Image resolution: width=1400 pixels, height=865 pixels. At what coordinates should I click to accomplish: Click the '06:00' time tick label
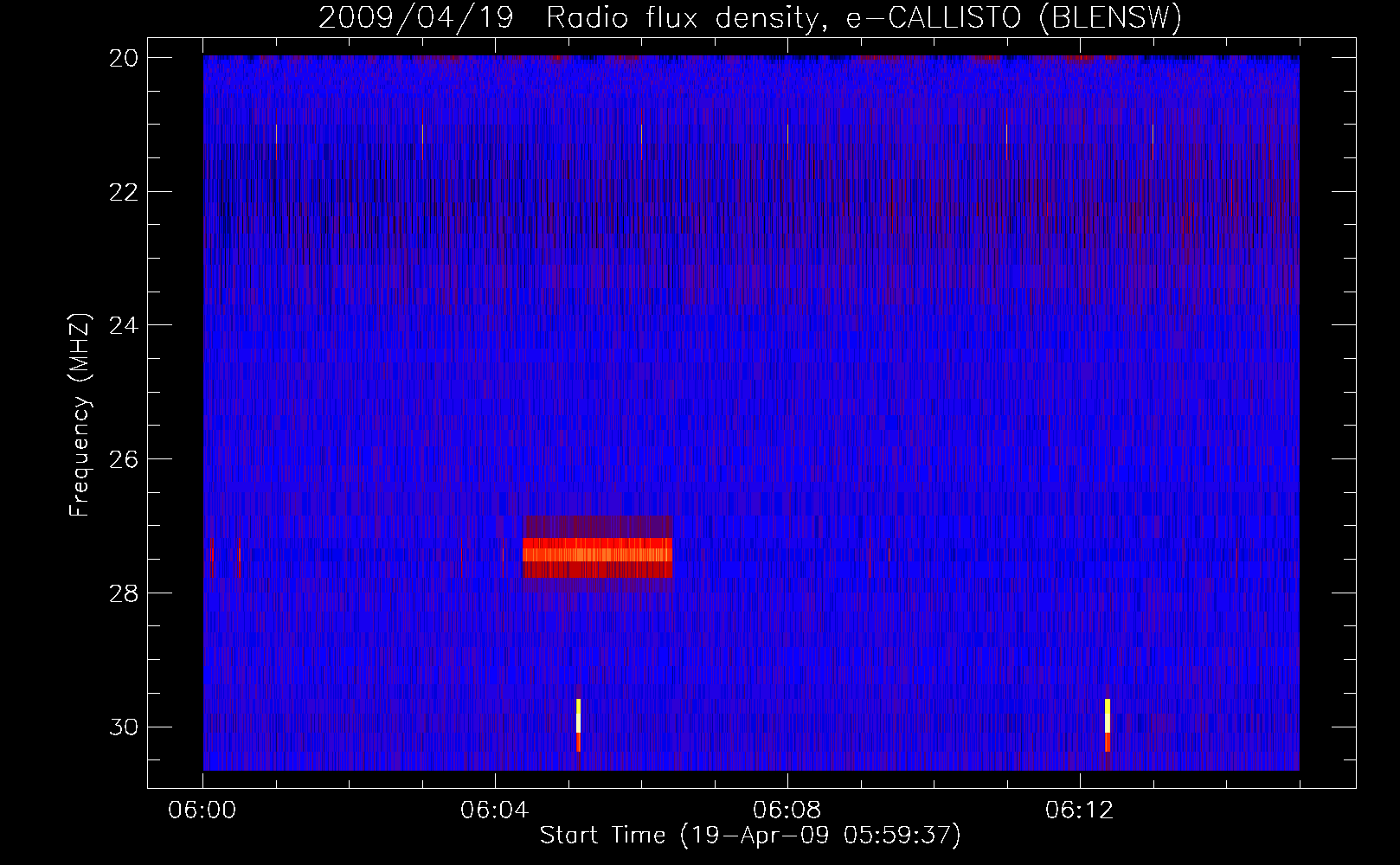(x=202, y=811)
